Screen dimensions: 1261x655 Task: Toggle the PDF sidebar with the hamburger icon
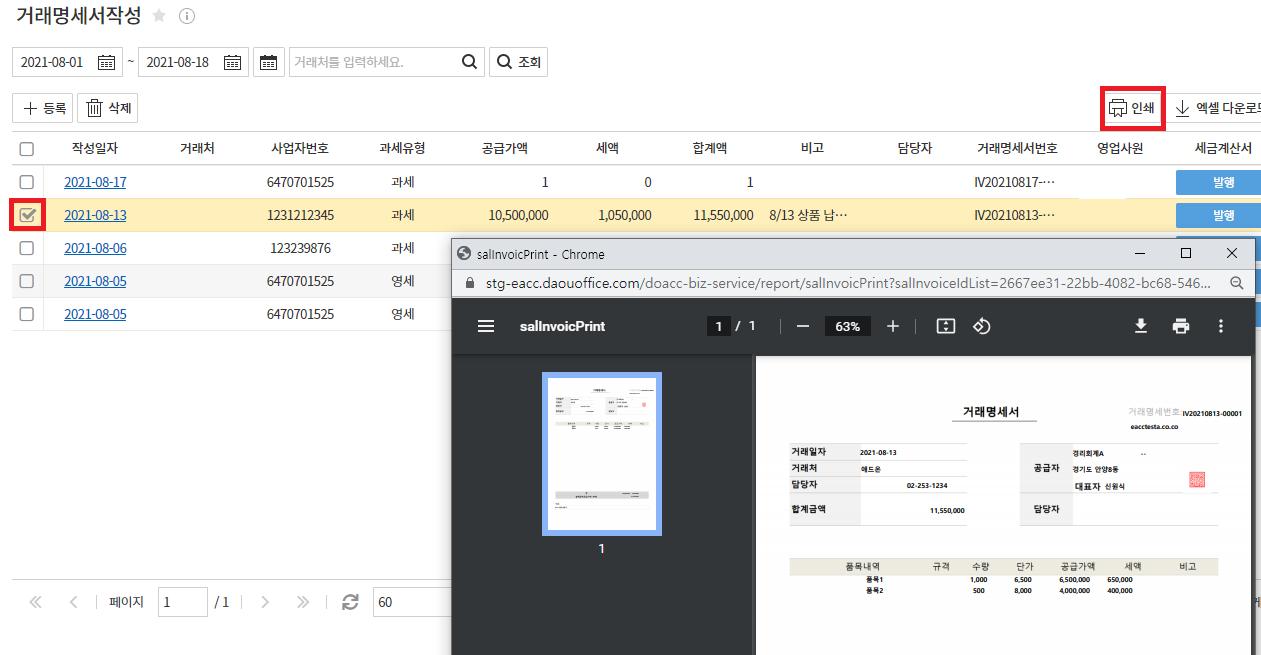pyautogui.click(x=486, y=326)
